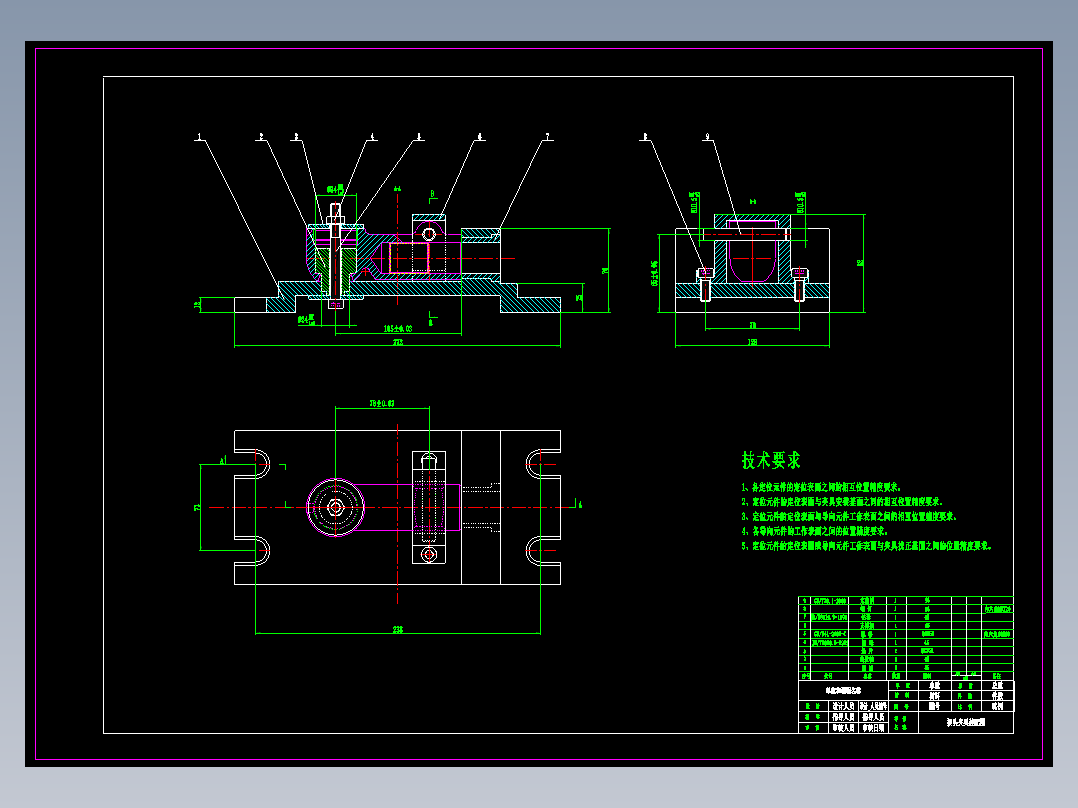
Task: Select the 238 dimension in plan view
Action: click(397, 629)
